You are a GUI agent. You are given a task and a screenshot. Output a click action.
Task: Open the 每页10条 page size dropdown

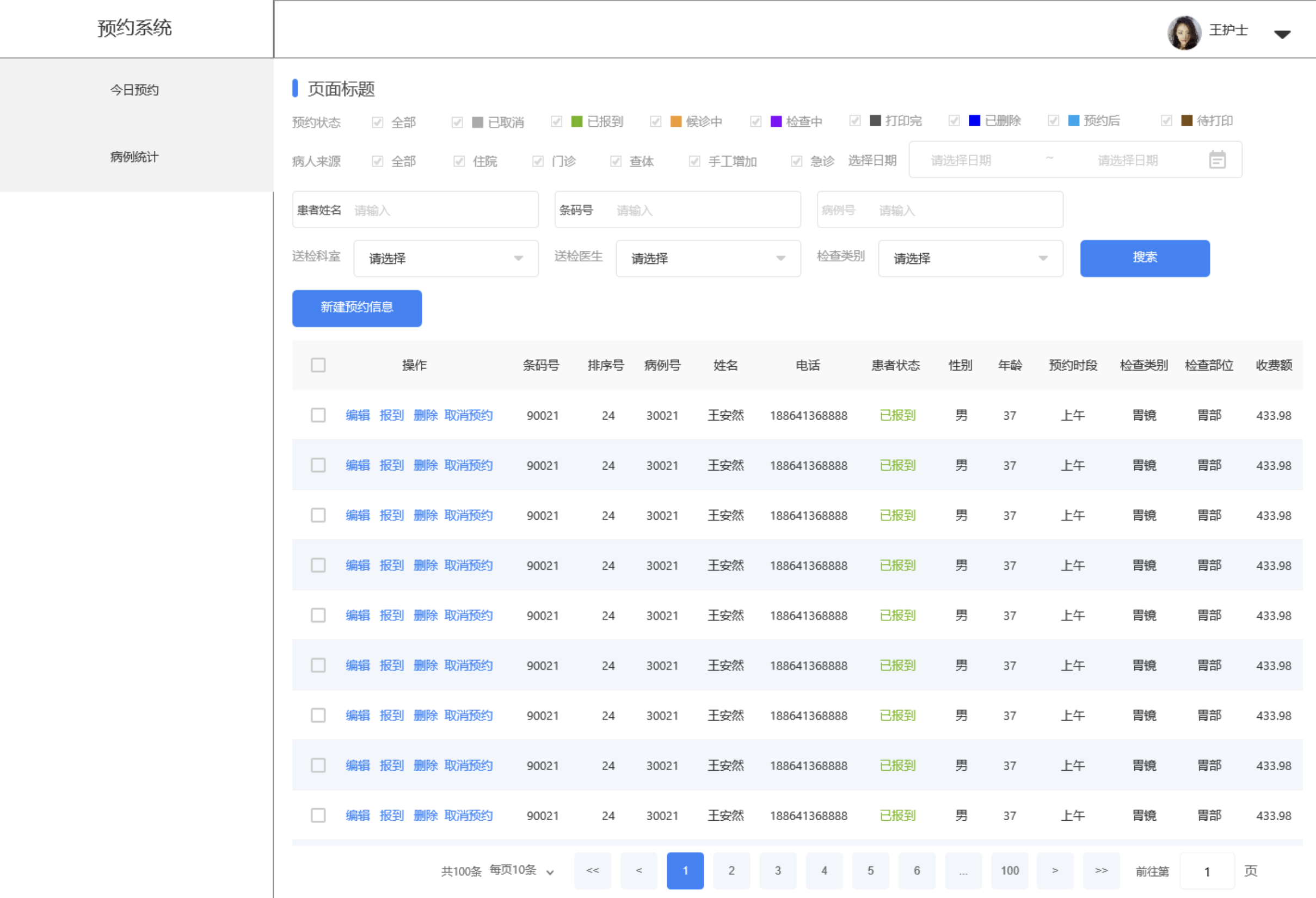point(521,870)
